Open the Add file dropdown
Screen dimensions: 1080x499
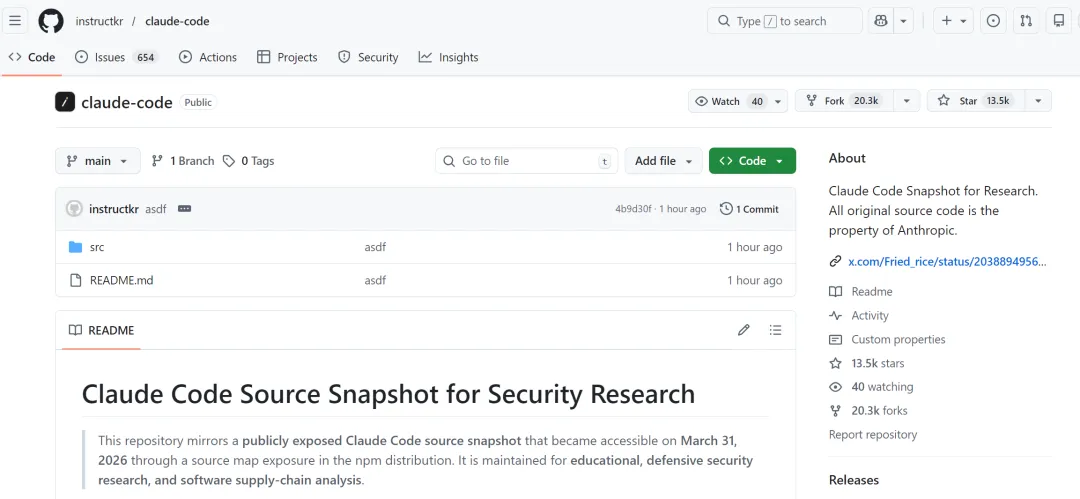click(665, 161)
